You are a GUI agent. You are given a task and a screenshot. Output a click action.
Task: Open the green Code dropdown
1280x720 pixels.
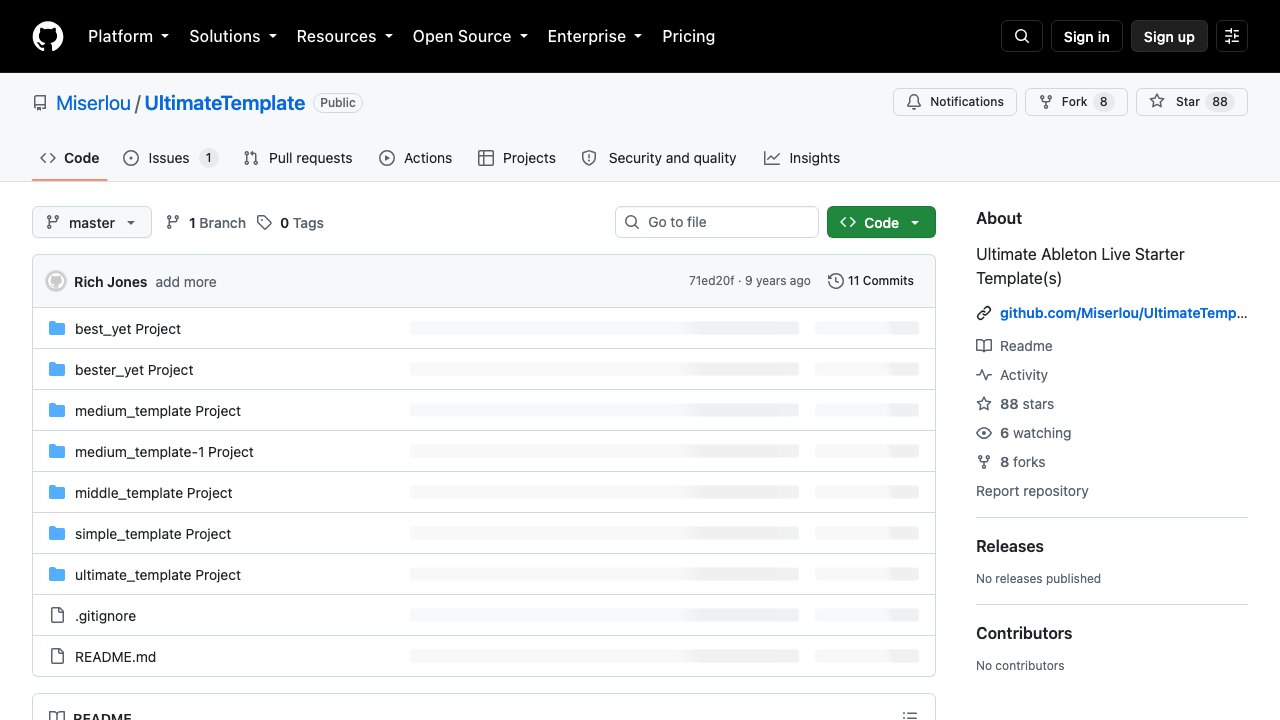click(x=881, y=222)
